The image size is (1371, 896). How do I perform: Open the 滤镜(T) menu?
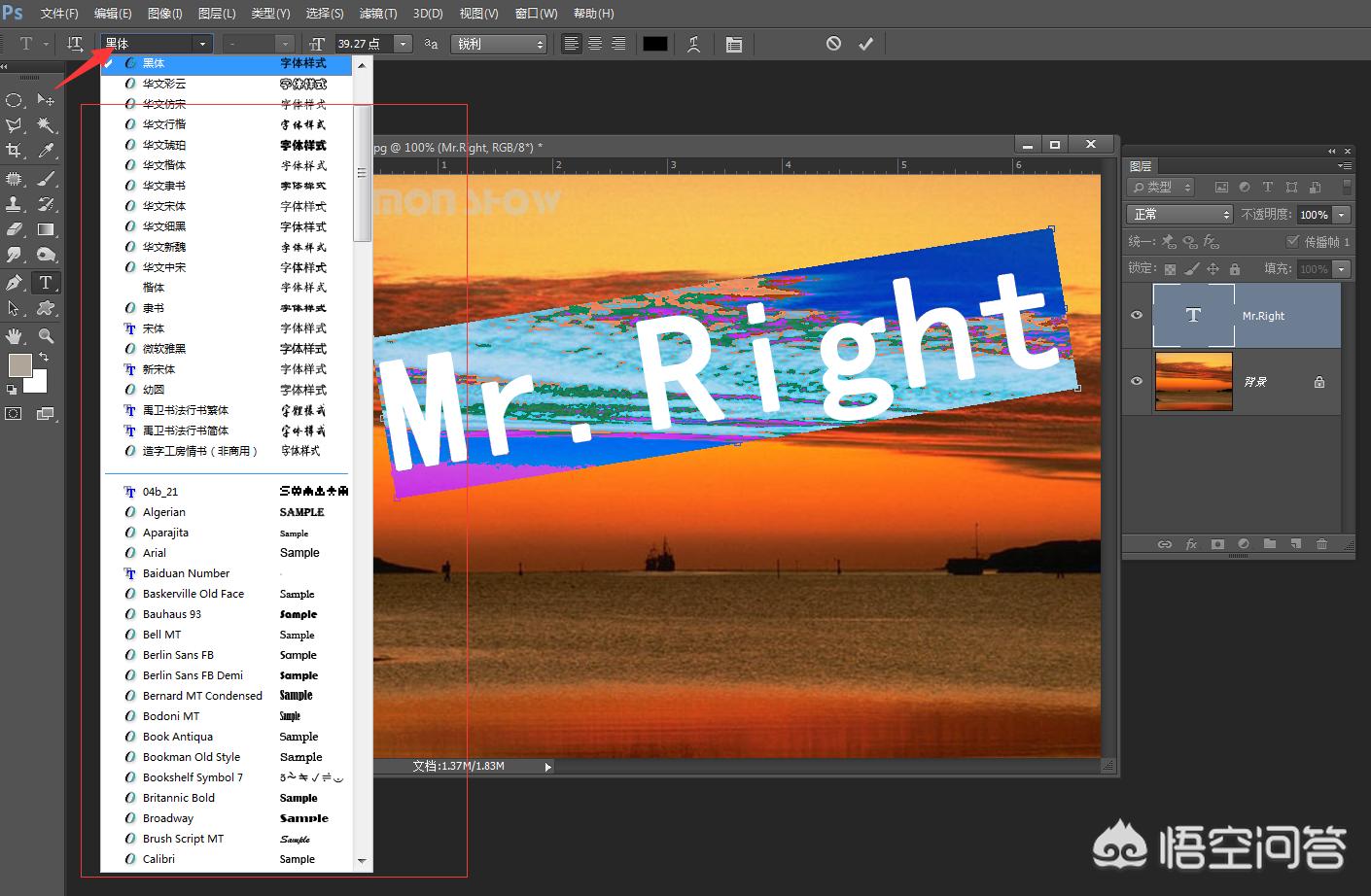tap(377, 14)
